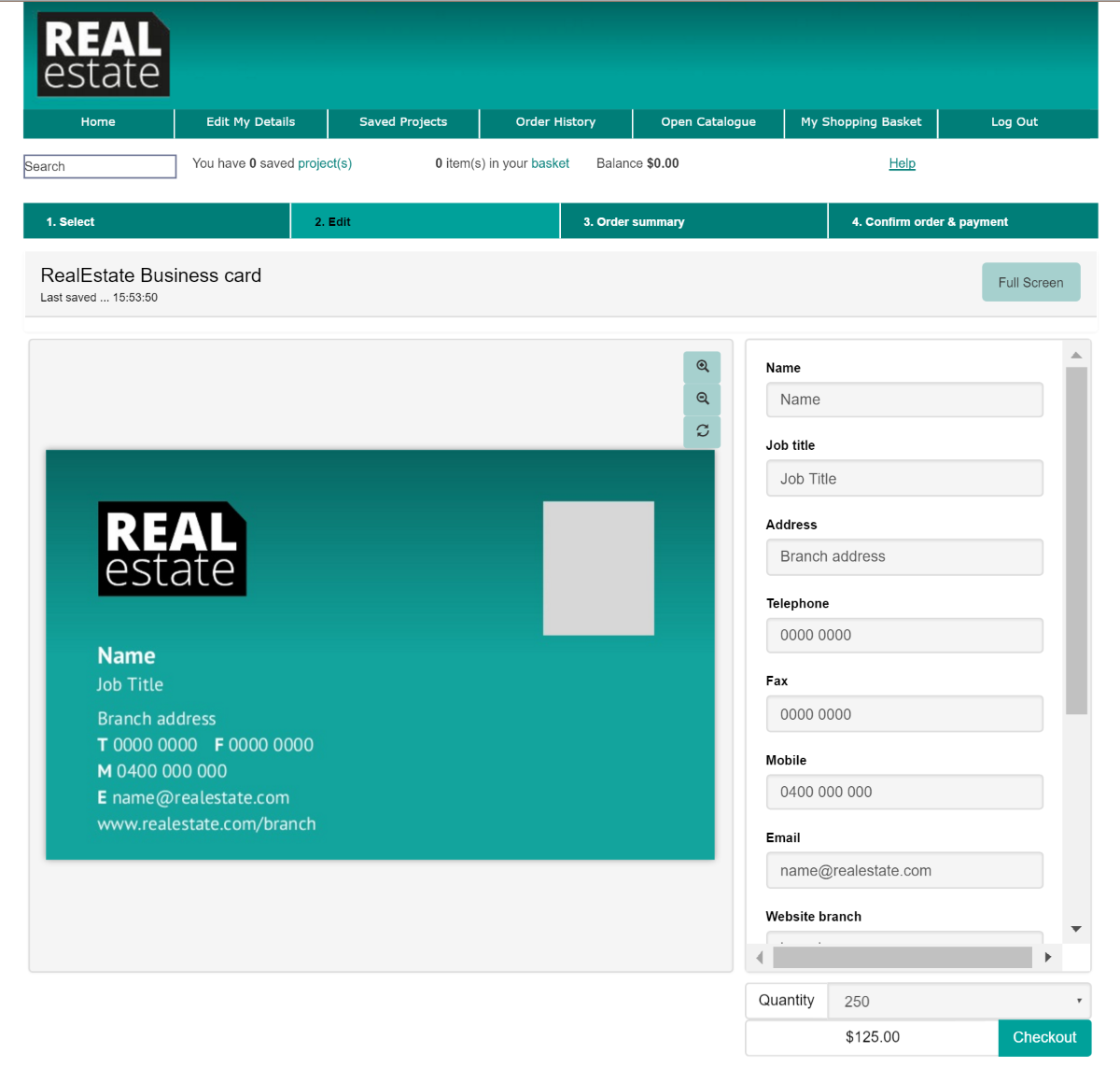Click the horizontal scrollbar thumb below form

coord(903,957)
